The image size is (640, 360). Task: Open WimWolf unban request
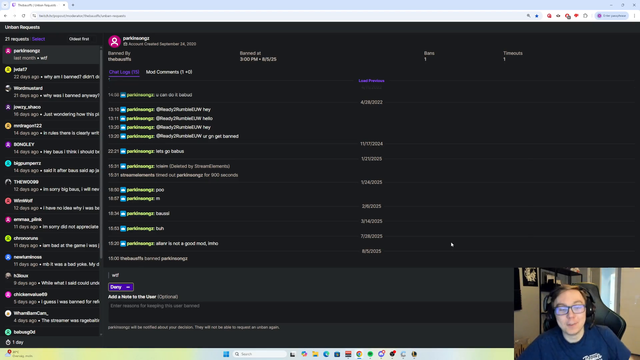click(x=51, y=204)
